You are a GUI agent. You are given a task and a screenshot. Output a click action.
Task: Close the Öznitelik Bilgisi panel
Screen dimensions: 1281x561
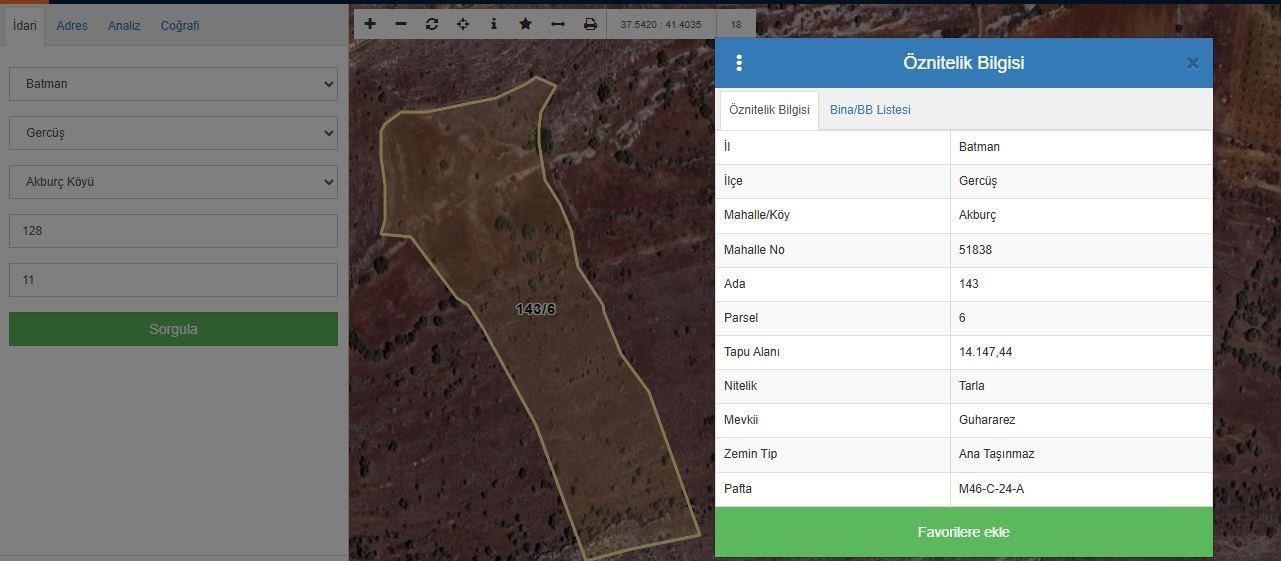click(x=1192, y=63)
